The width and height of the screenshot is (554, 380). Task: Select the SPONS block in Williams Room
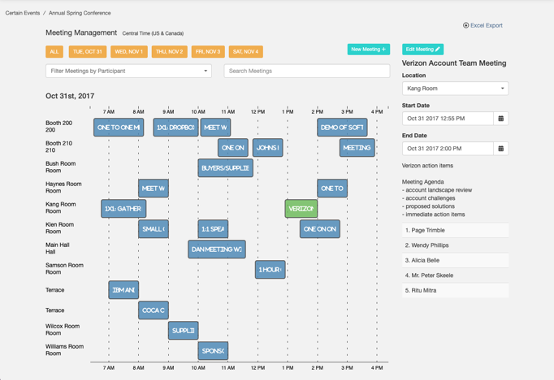tap(213, 351)
